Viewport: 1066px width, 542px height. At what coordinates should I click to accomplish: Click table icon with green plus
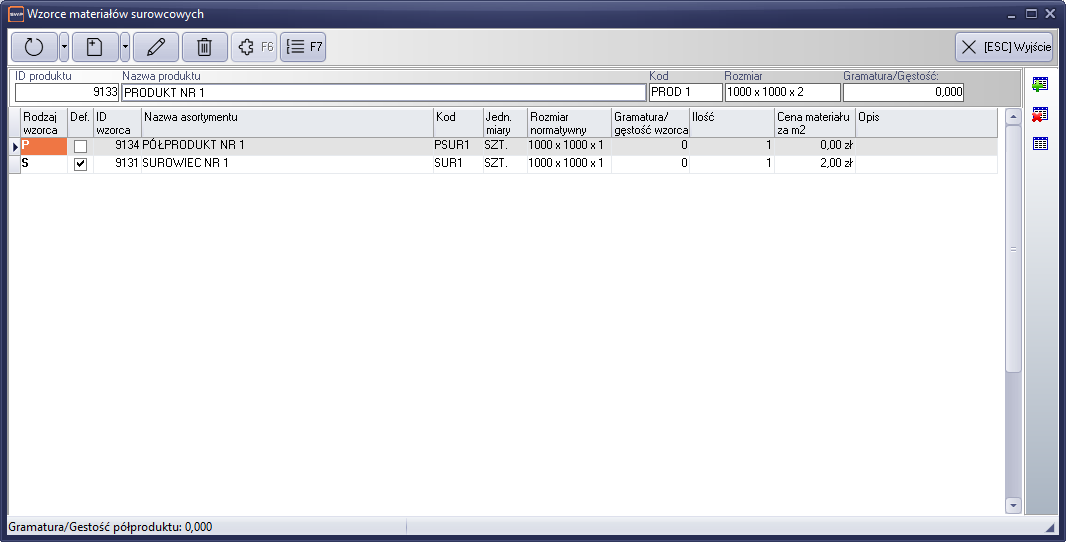1040,85
